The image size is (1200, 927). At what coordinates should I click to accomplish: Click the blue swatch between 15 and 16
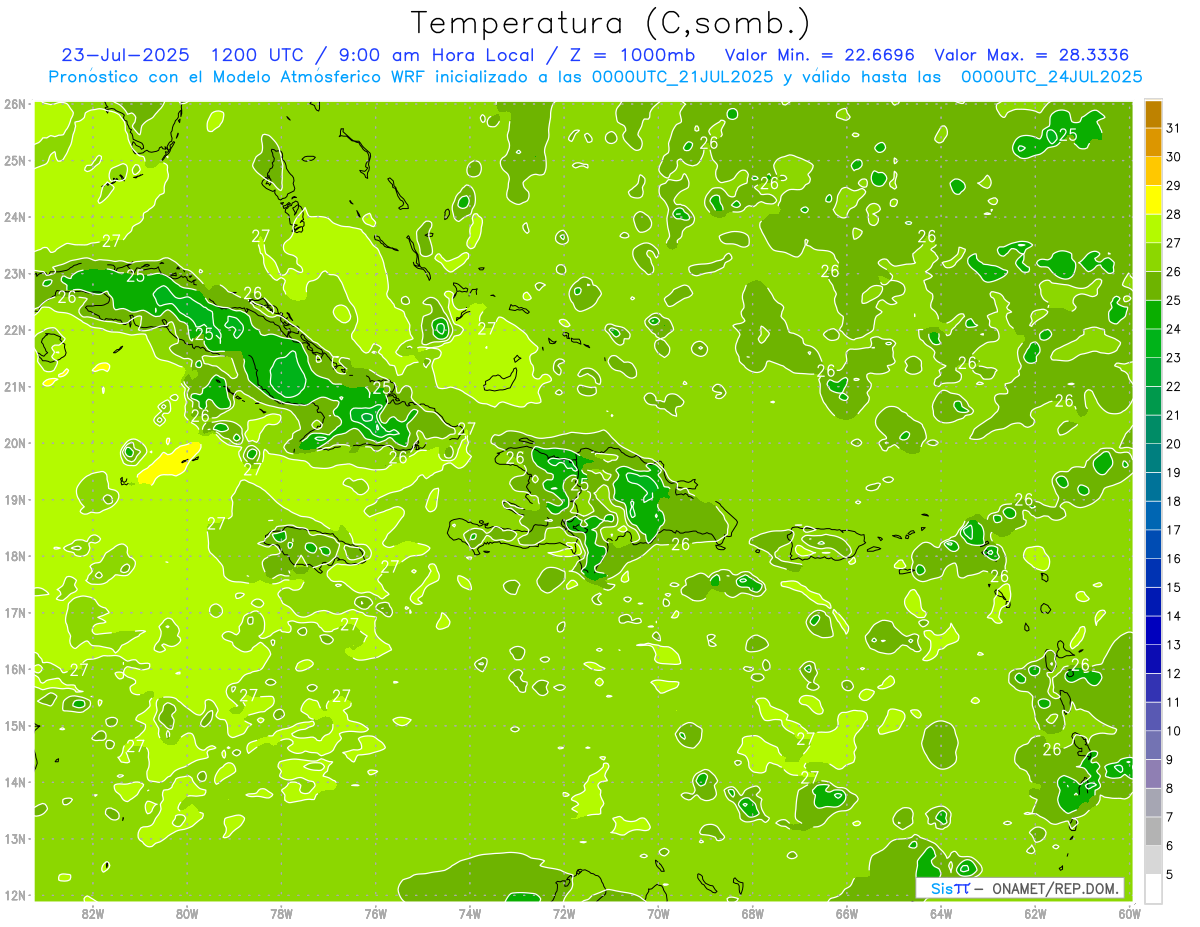point(1153,573)
